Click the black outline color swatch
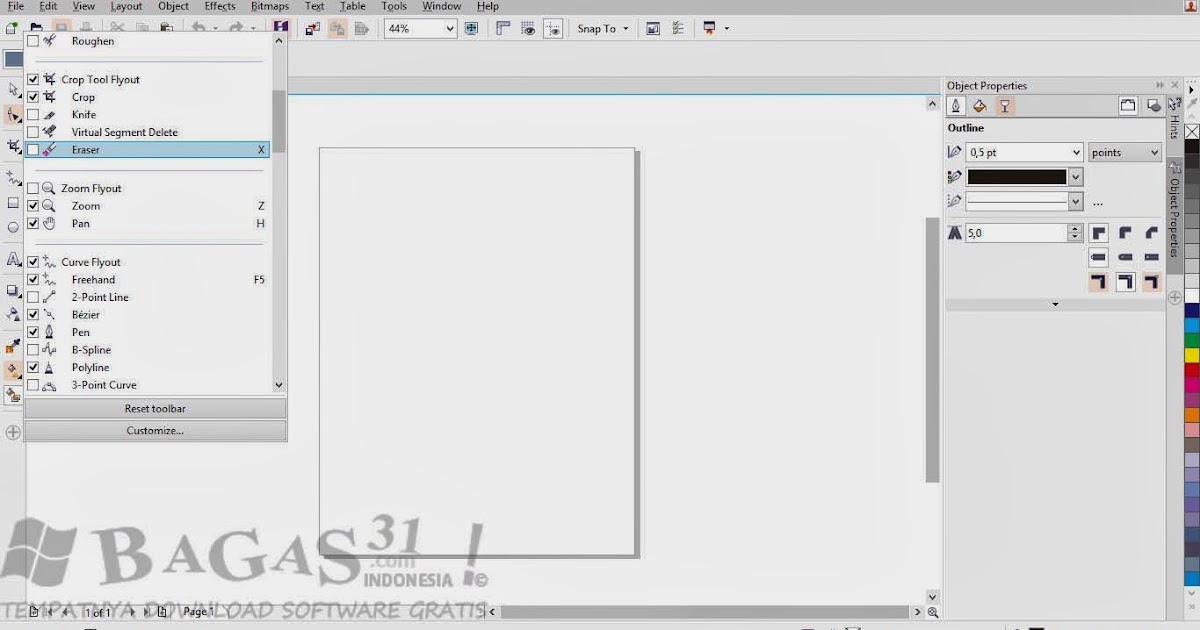The width and height of the screenshot is (1200, 630). point(1017,177)
